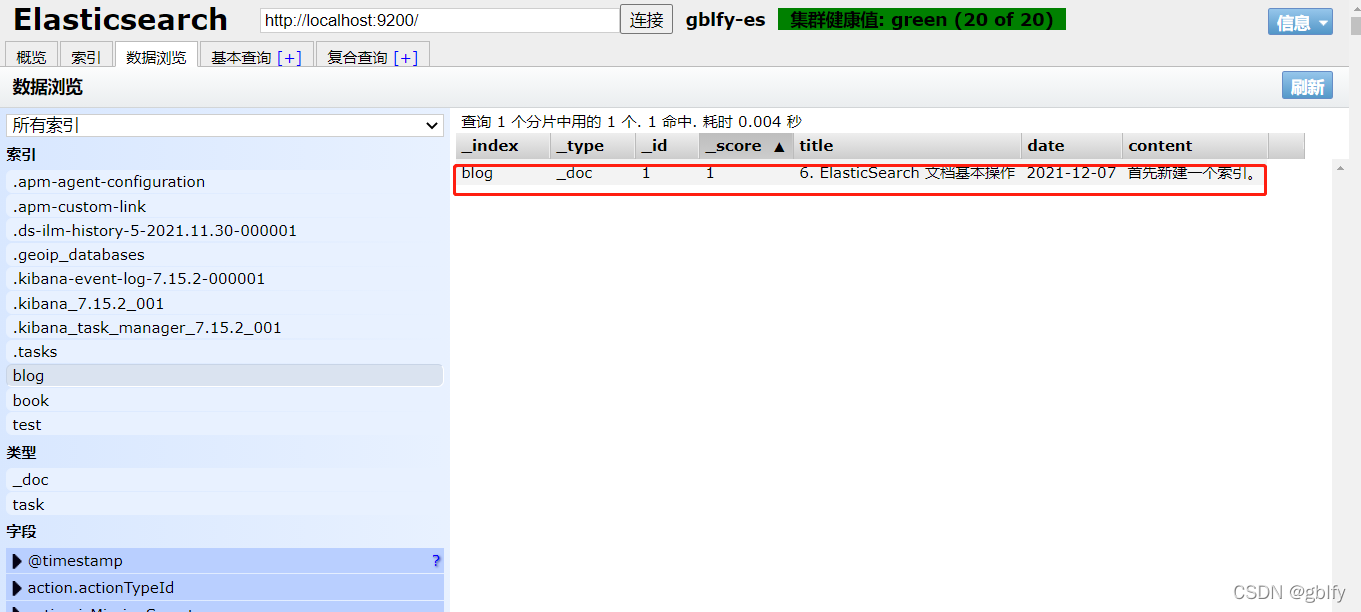The height and width of the screenshot is (612, 1361).
Task: Click the ? help icon beside @timestamp
Action: pyautogui.click(x=436, y=561)
